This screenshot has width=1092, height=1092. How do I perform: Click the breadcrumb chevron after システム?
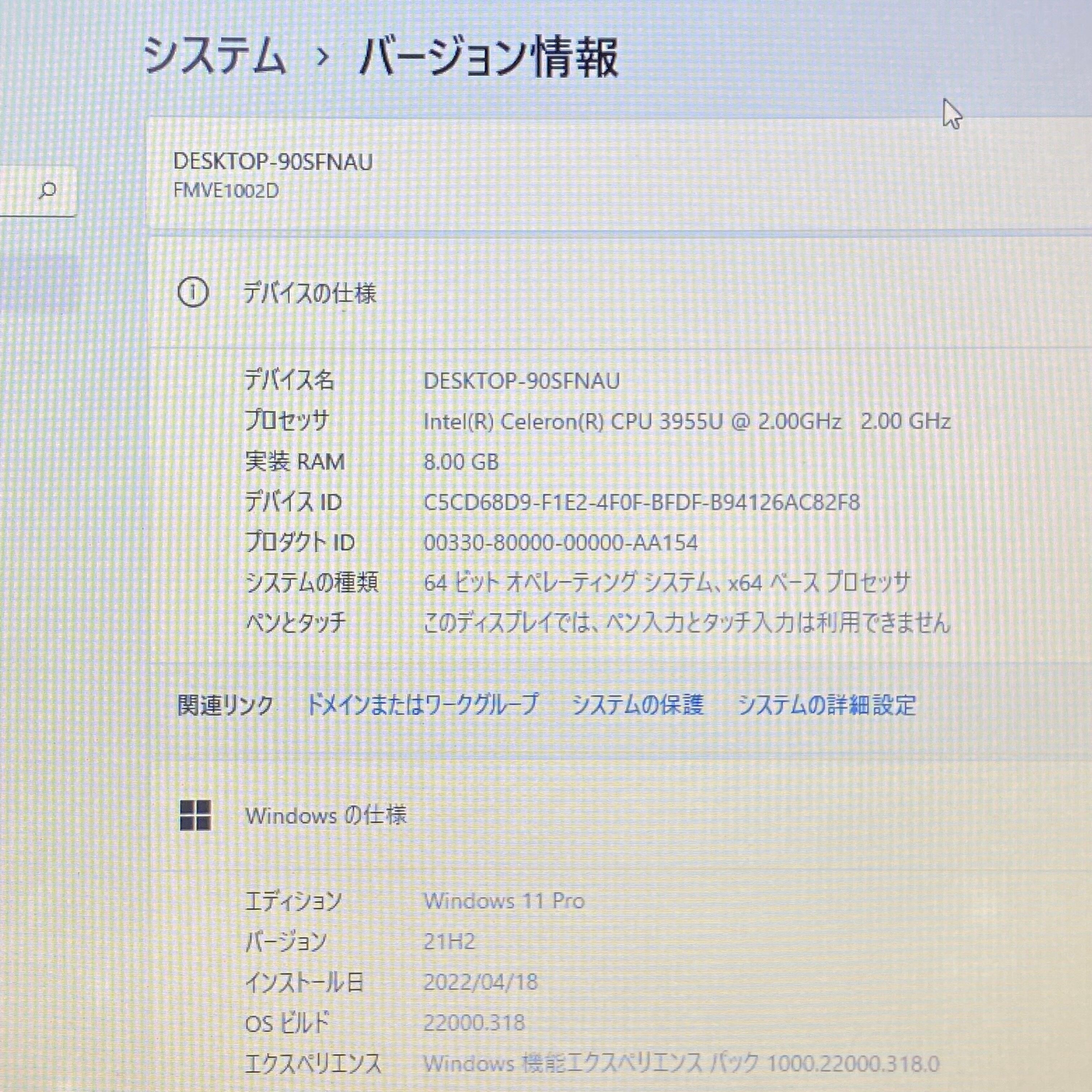pos(323,57)
